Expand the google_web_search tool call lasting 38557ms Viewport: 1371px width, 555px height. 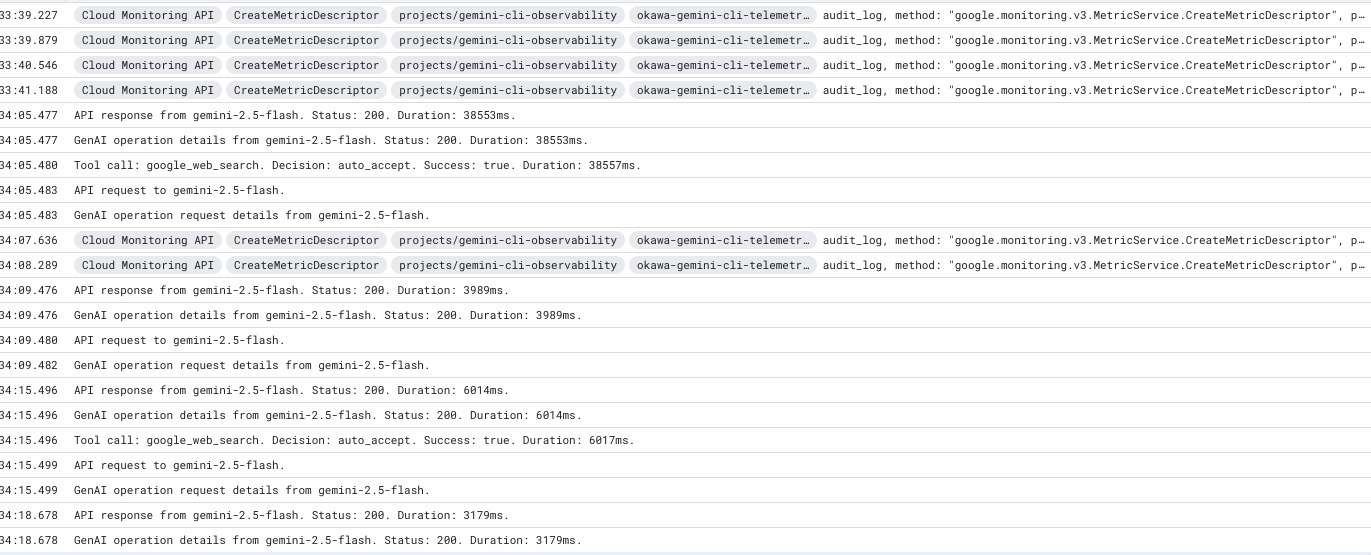(357, 165)
